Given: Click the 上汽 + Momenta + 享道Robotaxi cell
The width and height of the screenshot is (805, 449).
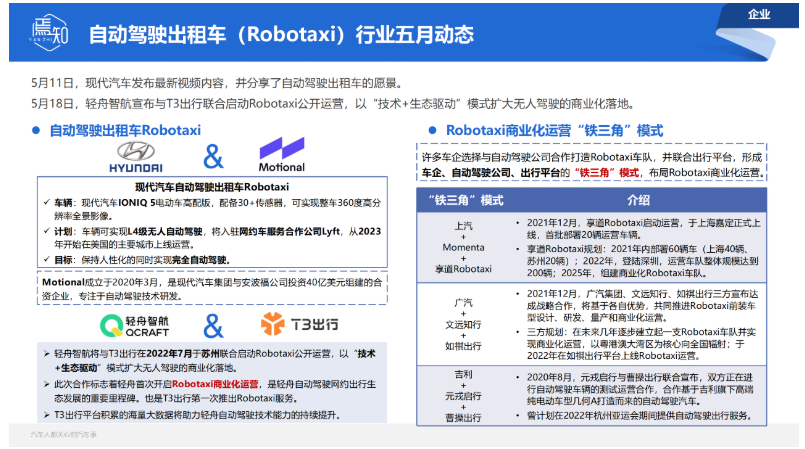Looking at the screenshot, I should point(463,247).
